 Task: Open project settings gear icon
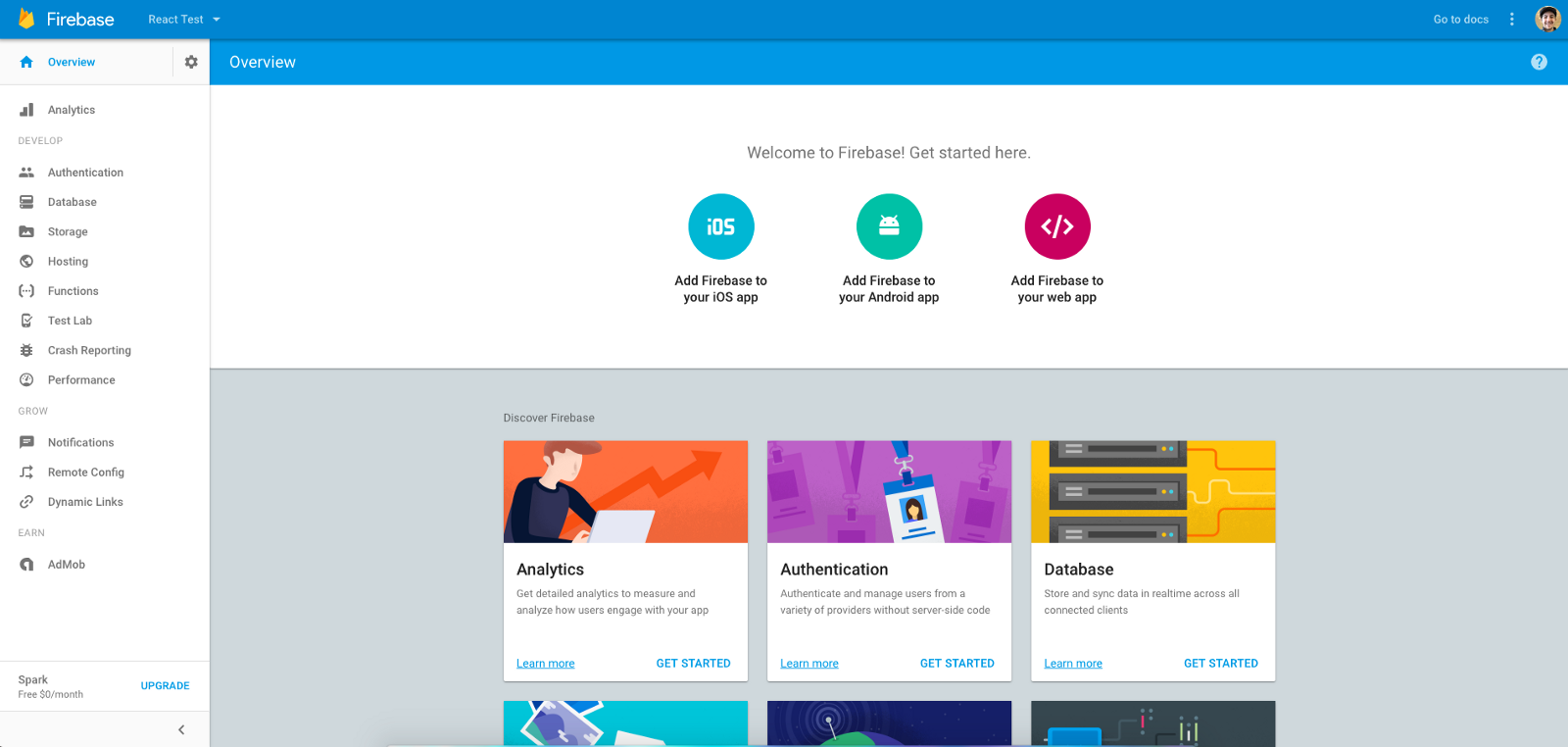click(191, 62)
